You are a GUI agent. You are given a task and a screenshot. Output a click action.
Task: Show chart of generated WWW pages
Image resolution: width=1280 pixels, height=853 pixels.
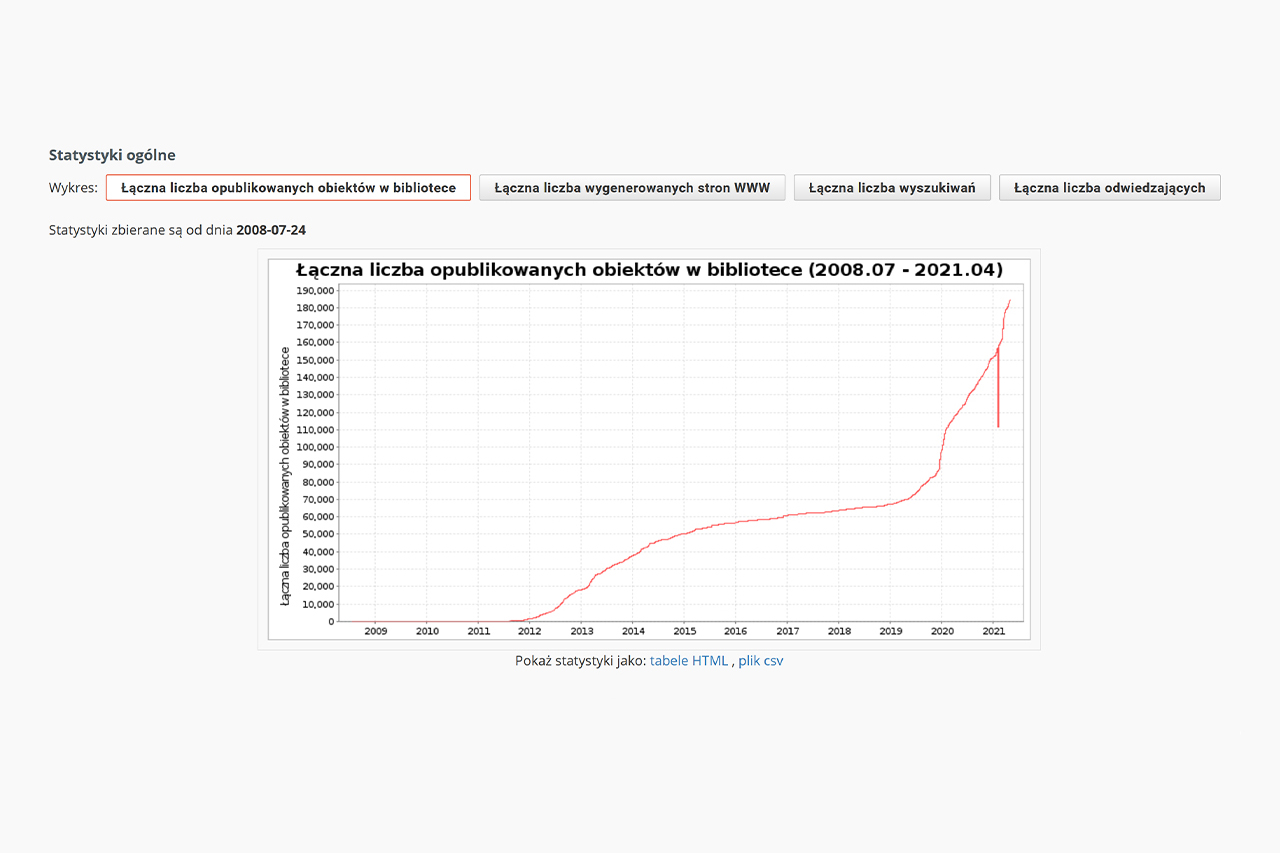click(632, 188)
